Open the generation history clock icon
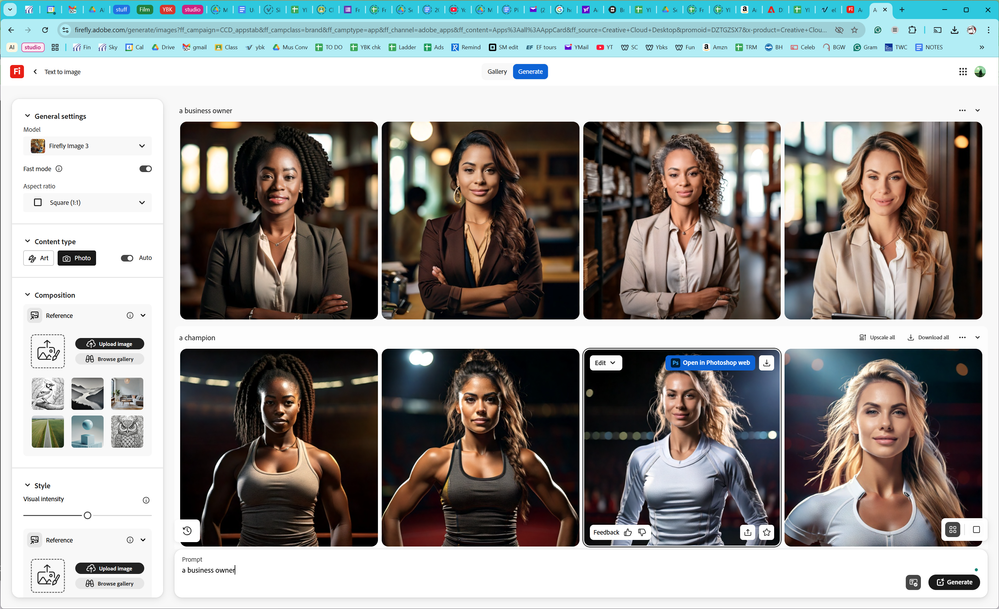The image size is (999, 609). click(x=187, y=531)
